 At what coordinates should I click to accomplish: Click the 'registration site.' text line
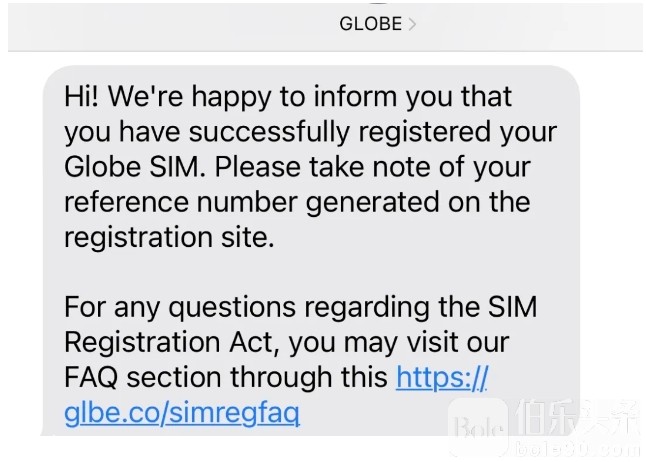(169, 237)
